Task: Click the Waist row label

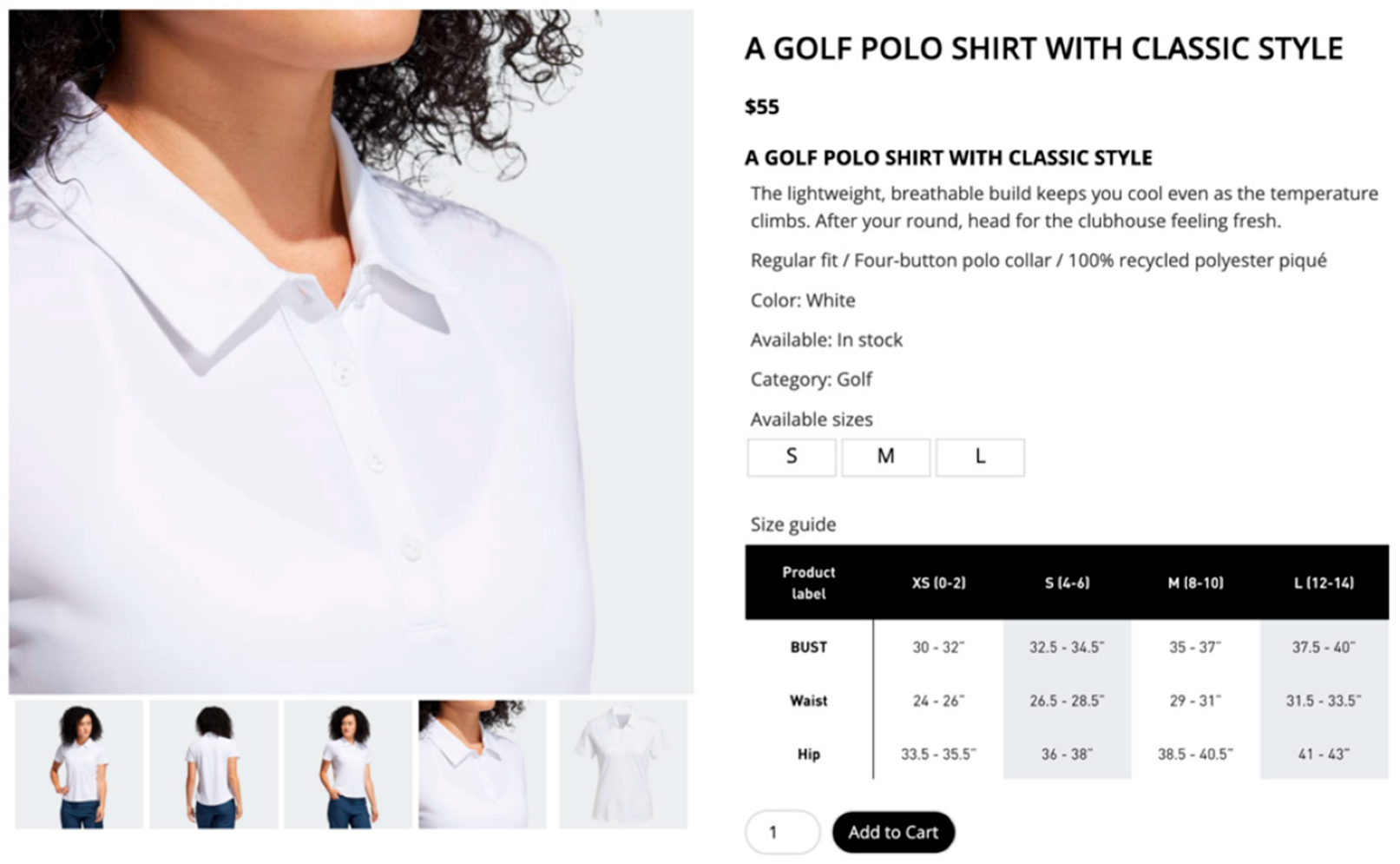Action: [808, 701]
